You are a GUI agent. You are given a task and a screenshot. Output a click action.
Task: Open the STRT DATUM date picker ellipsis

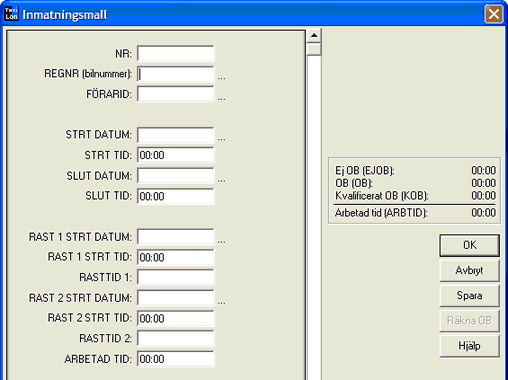click(x=221, y=139)
